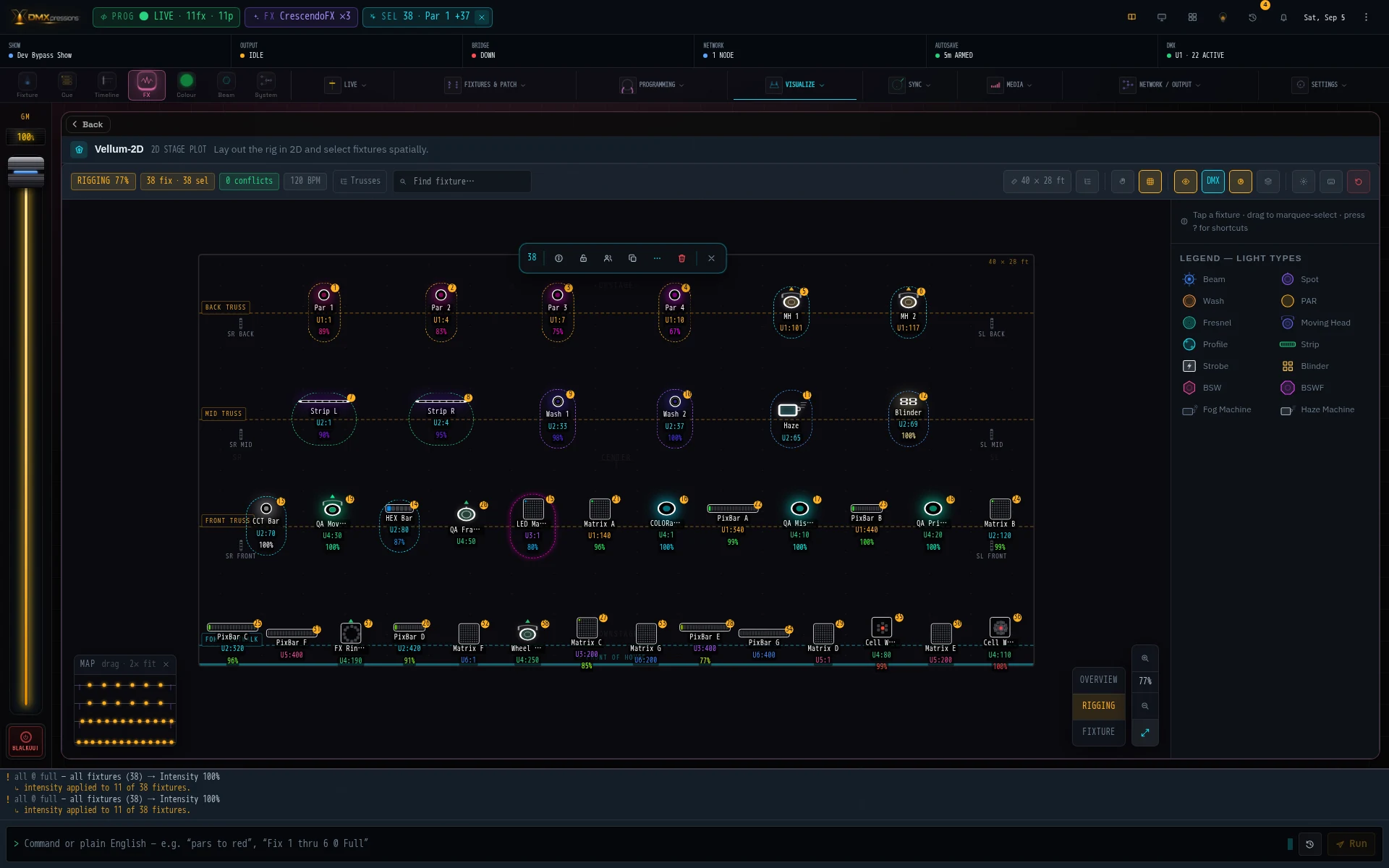The image size is (1389, 868).
Task: Delete selected fixtures with red trash icon
Action: [681, 258]
